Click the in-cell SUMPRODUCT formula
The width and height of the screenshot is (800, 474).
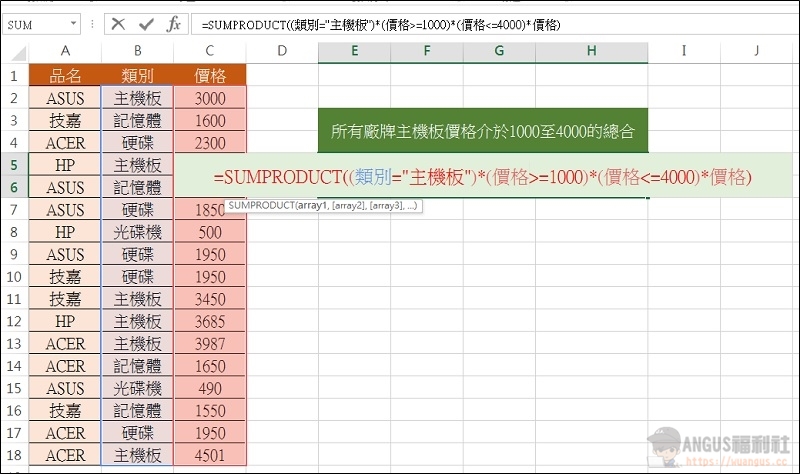point(483,177)
